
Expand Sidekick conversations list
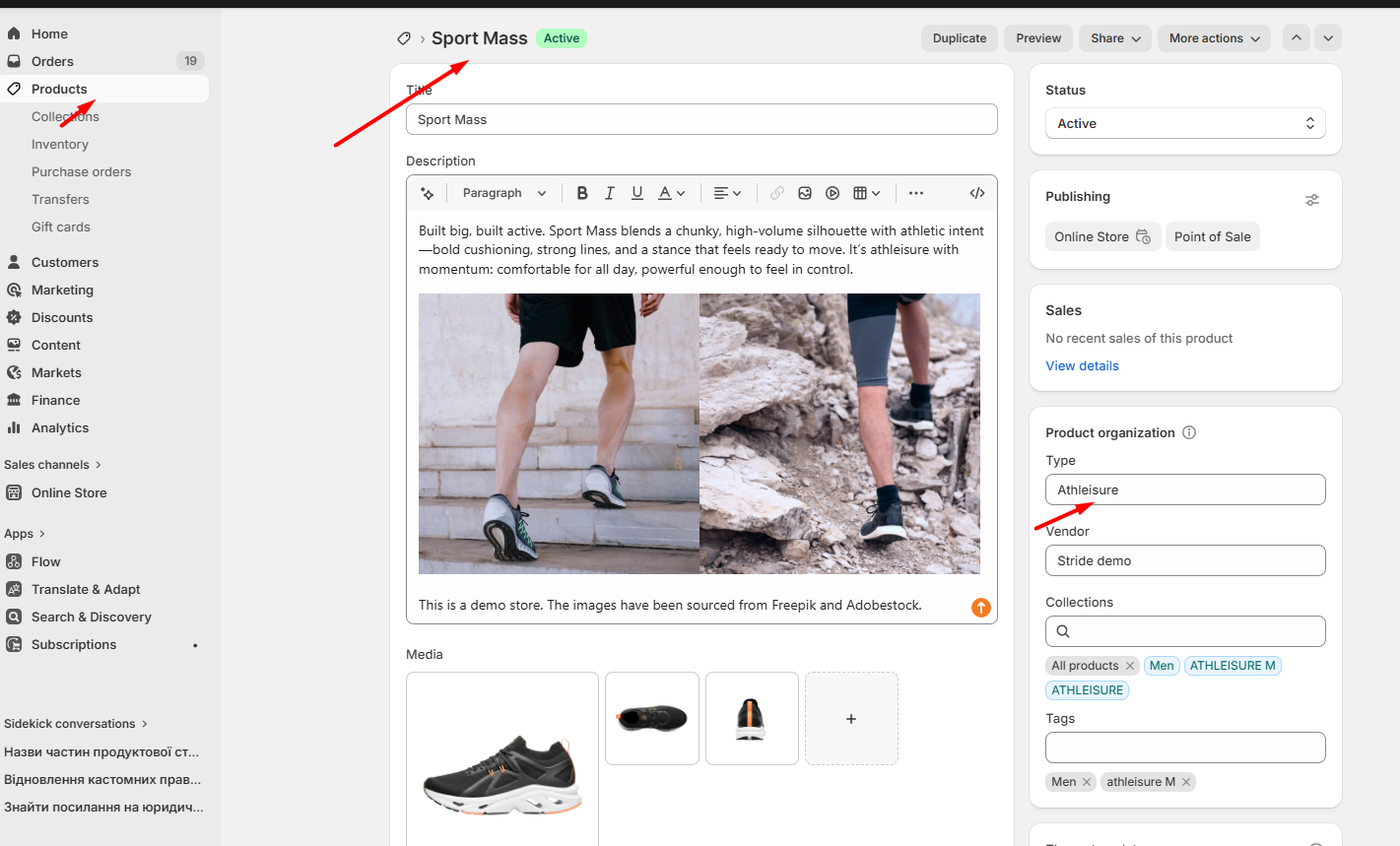pyautogui.click(x=76, y=724)
